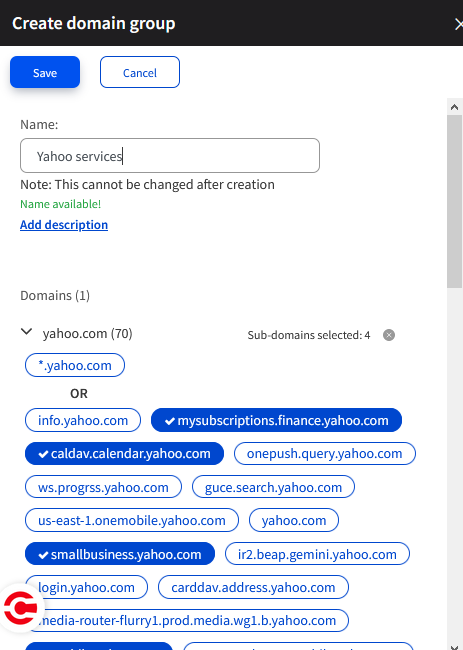Select ir2.beap.gemini.yahoo.com sub-domain
The height and width of the screenshot is (650, 463).
[317, 554]
